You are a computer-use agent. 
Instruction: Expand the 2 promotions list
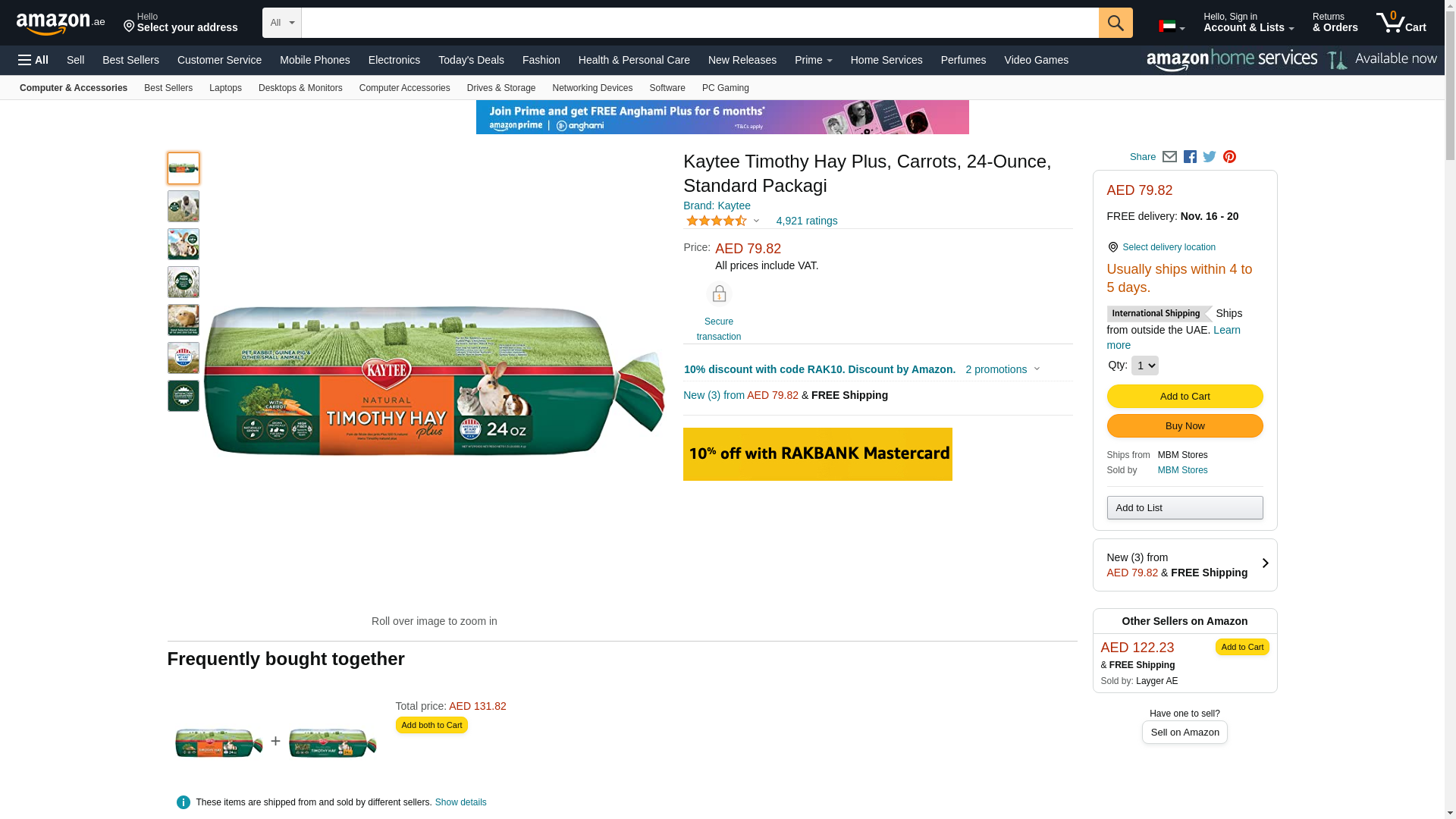(x=1003, y=369)
